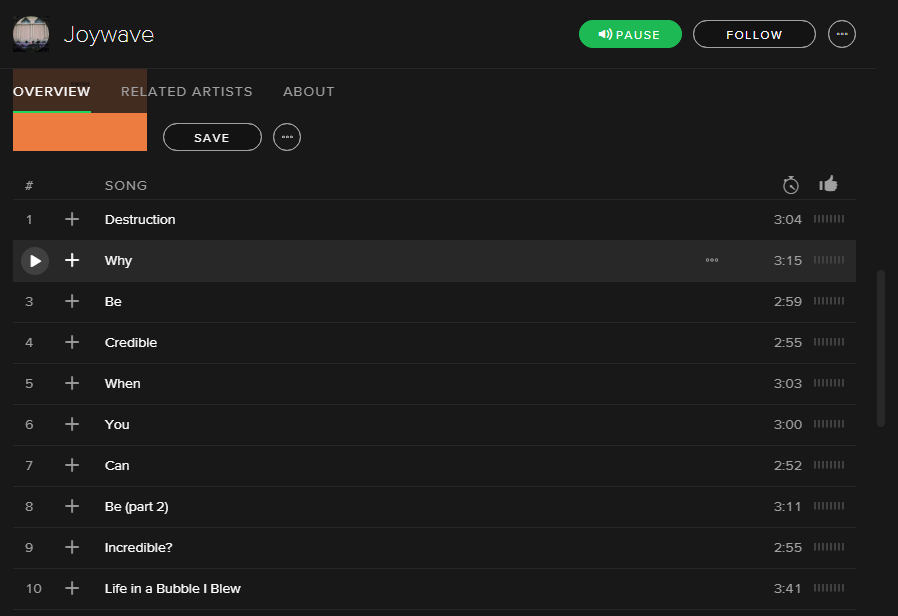Follow the artist Joywave
The height and width of the screenshot is (616, 898).
(754, 34)
